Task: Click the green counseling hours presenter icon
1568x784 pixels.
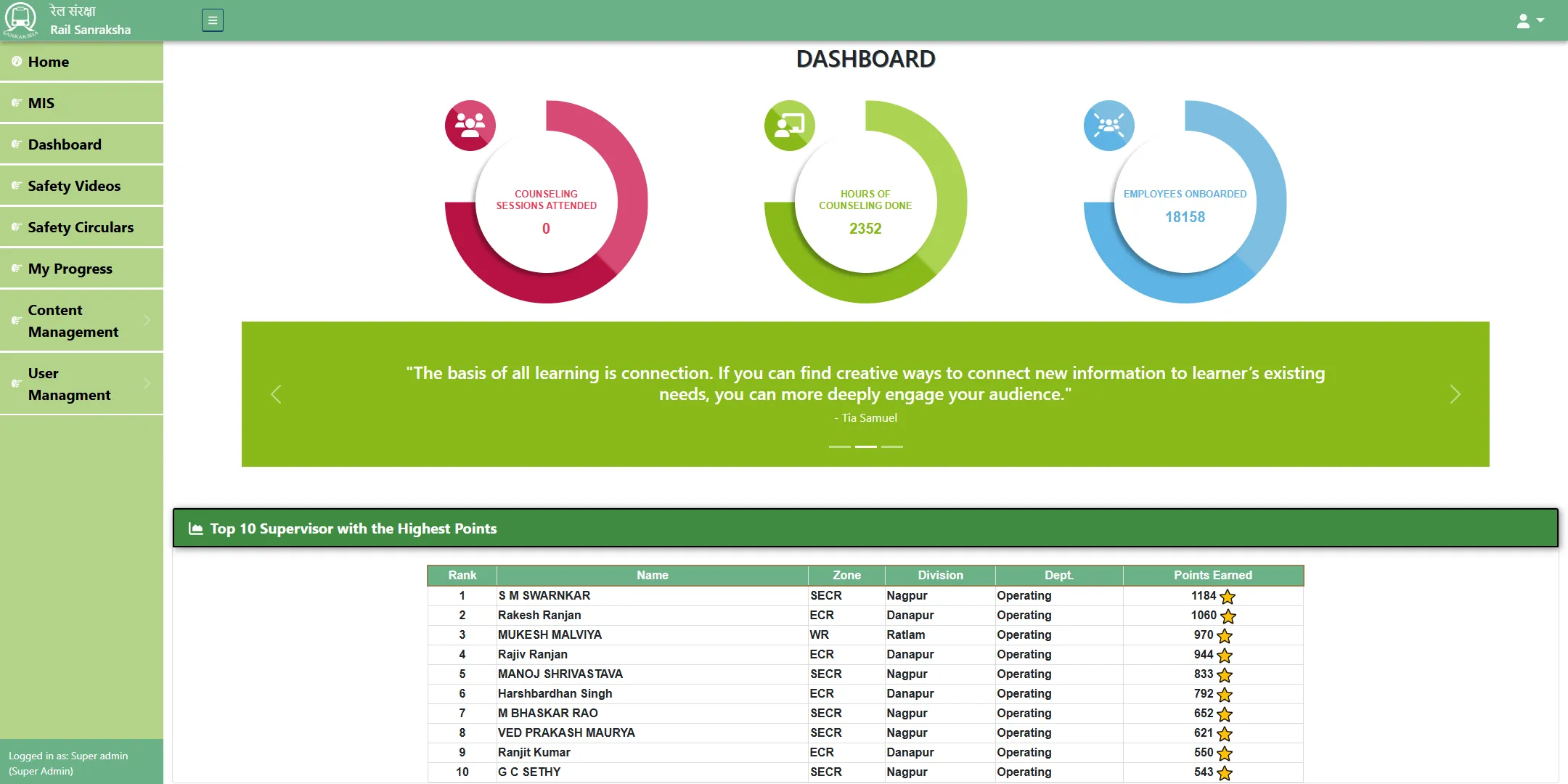Action: tap(790, 126)
